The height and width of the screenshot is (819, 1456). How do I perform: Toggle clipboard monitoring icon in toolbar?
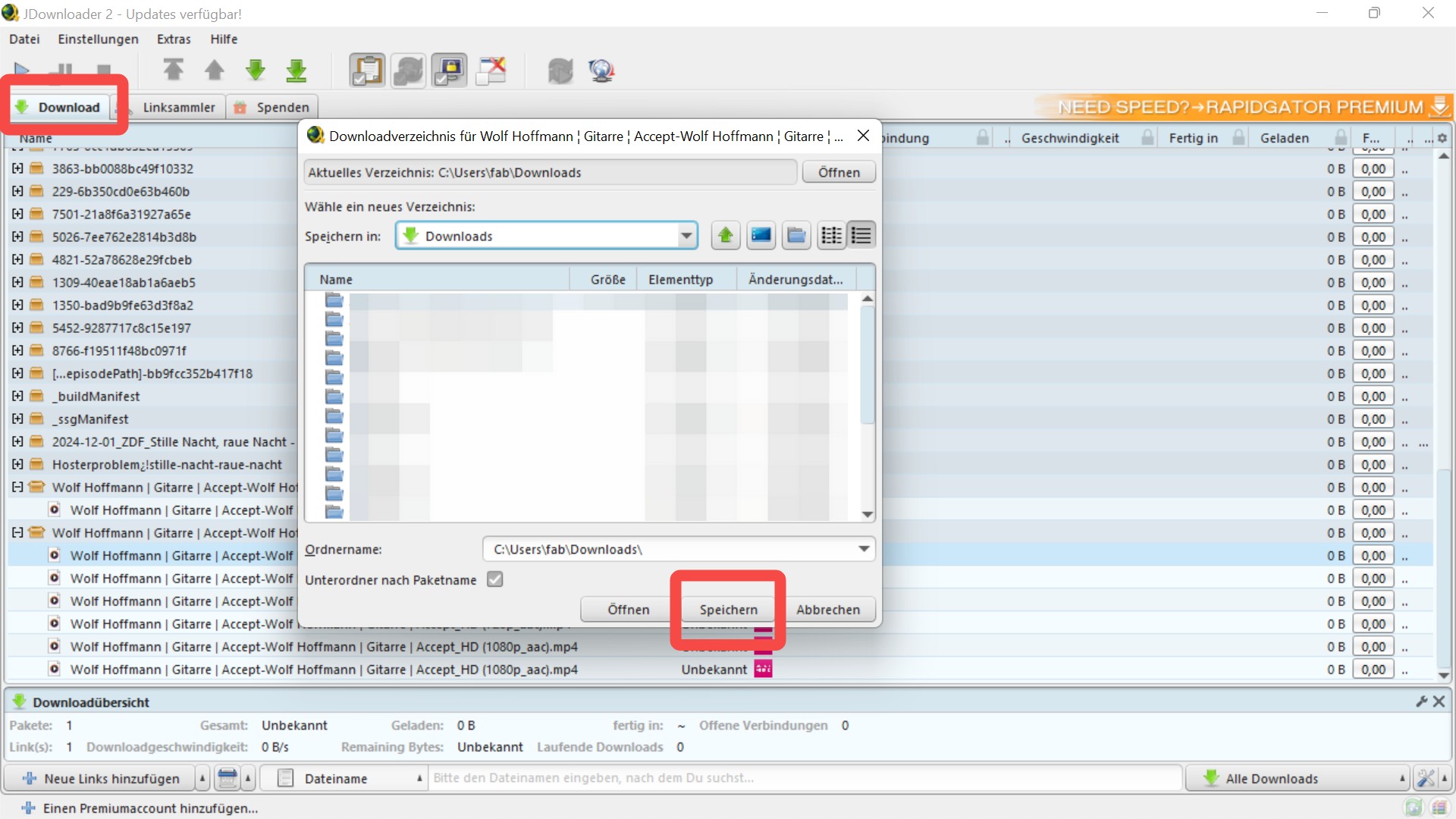(x=367, y=71)
